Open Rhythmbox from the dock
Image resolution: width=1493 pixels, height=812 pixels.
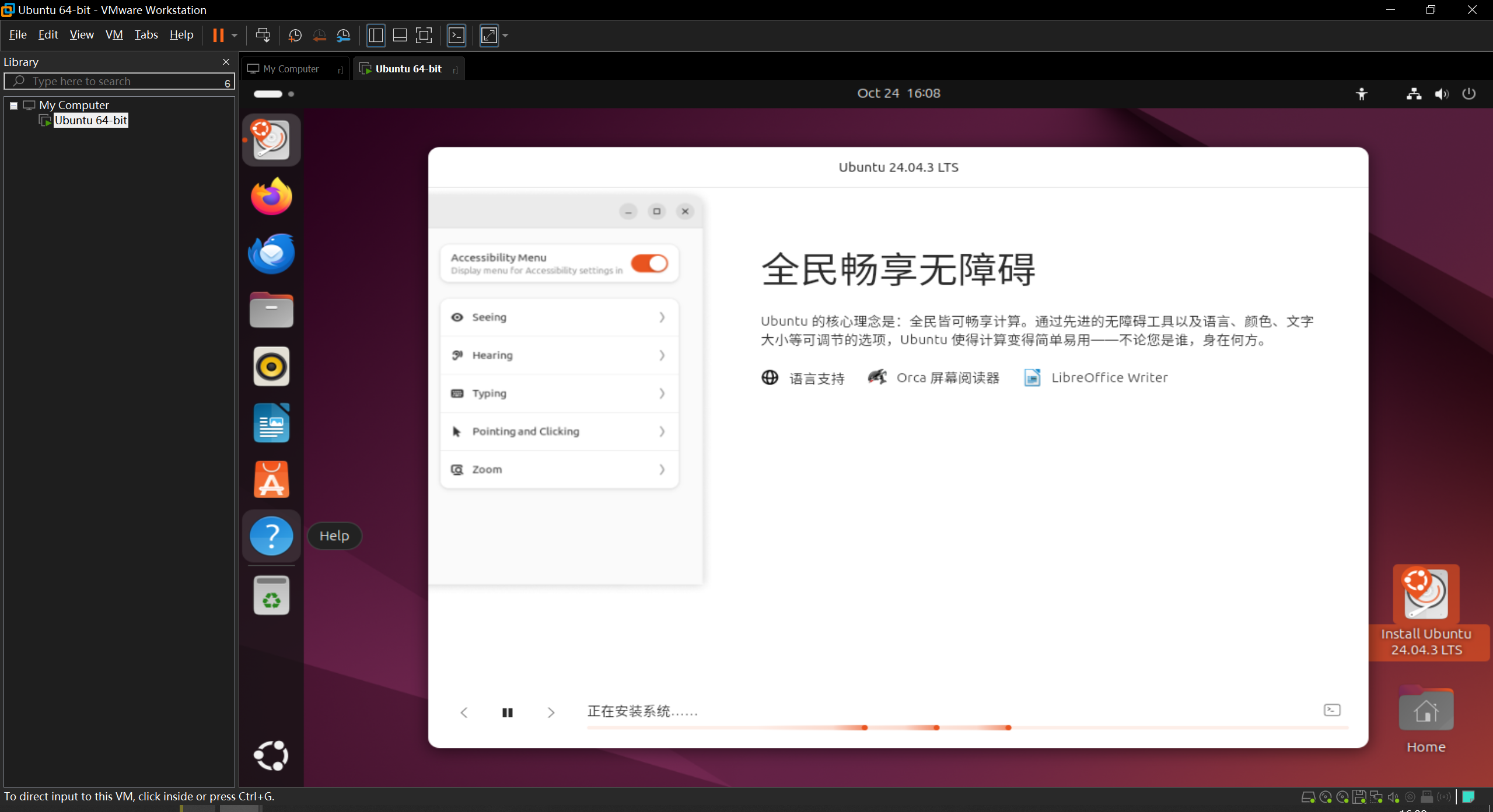pos(271,366)
